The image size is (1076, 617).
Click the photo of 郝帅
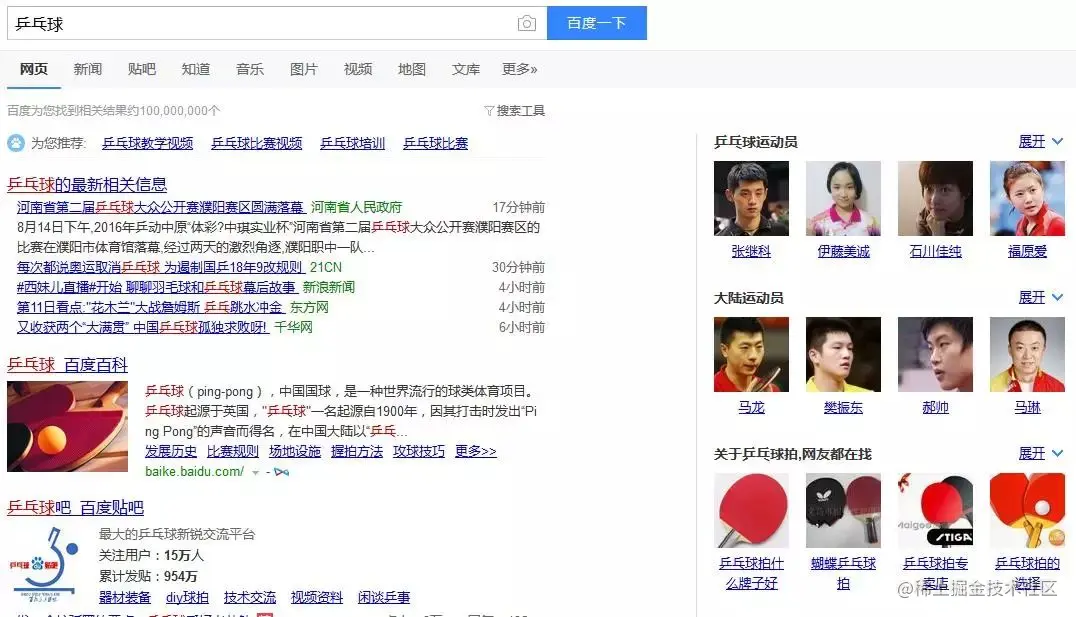935,354
